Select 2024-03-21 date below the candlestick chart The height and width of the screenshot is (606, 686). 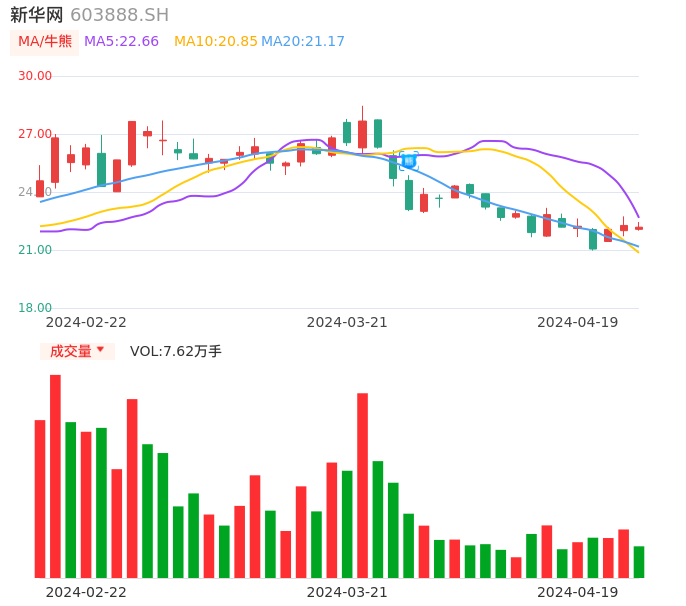pyautogui.click(x=347, y=322)
